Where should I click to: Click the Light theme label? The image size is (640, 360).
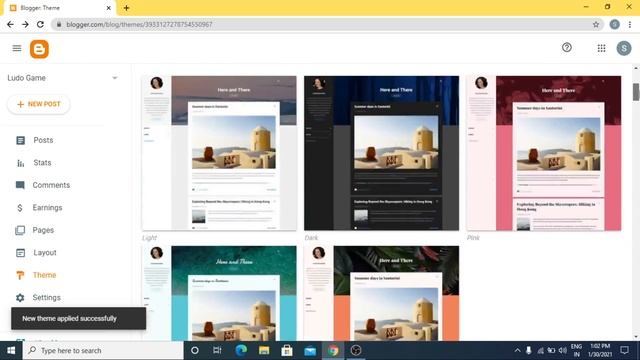tap(149, 238)
